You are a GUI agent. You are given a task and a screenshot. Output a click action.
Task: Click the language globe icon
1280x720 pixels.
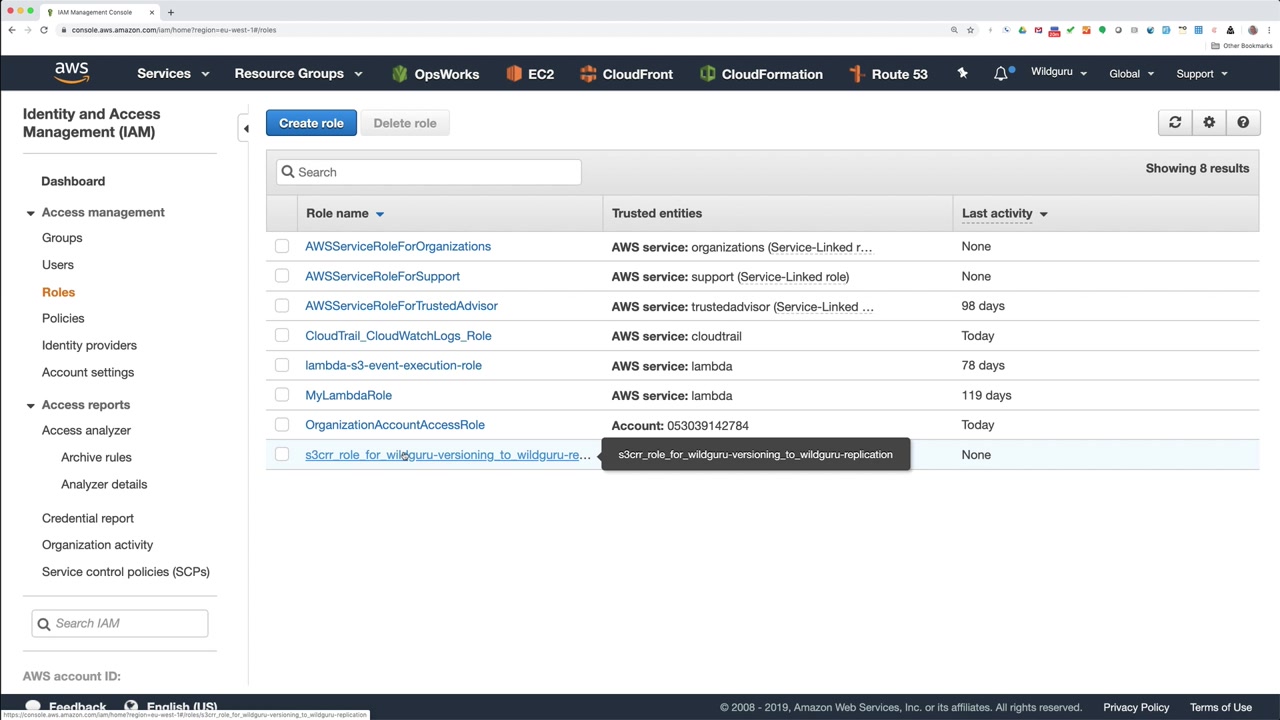[x=131, y=707]
